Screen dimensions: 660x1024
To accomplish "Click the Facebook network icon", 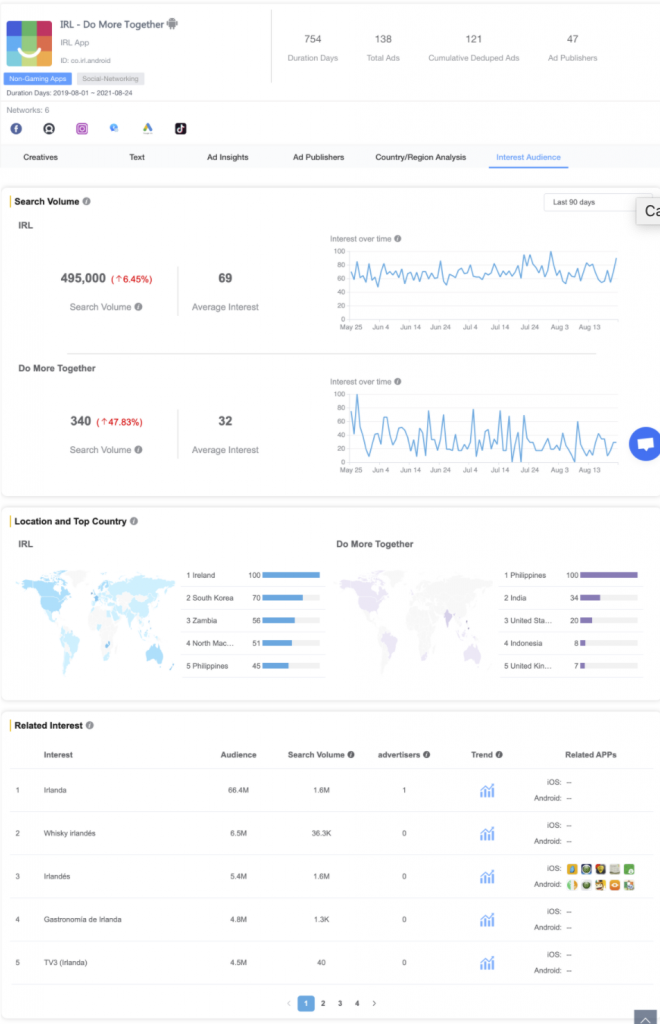I will tap(16, 129).
